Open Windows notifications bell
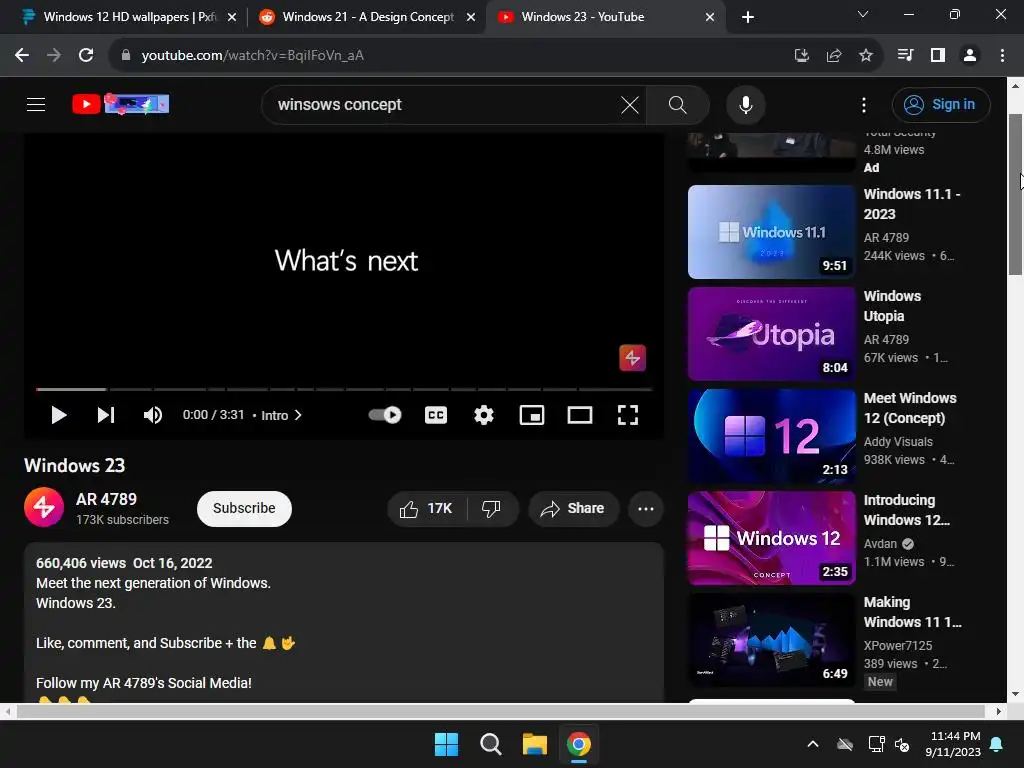Viewport: 1024px width, 768px height. pyautogui.click(x=997, y=744)
